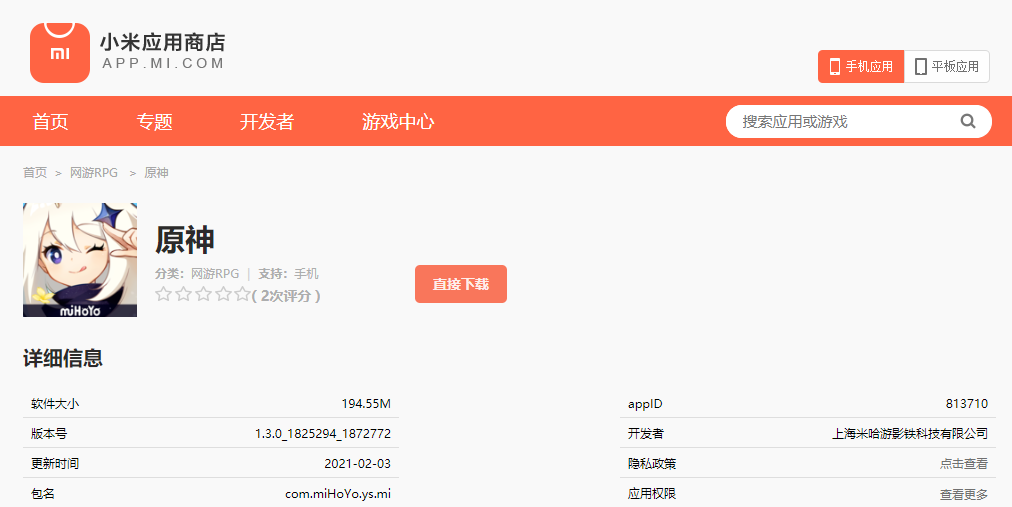Switch to 平板应用 mode
The width and height of the screenshot is (1012, 507).
pyautogui.click(x=947, y=67)
